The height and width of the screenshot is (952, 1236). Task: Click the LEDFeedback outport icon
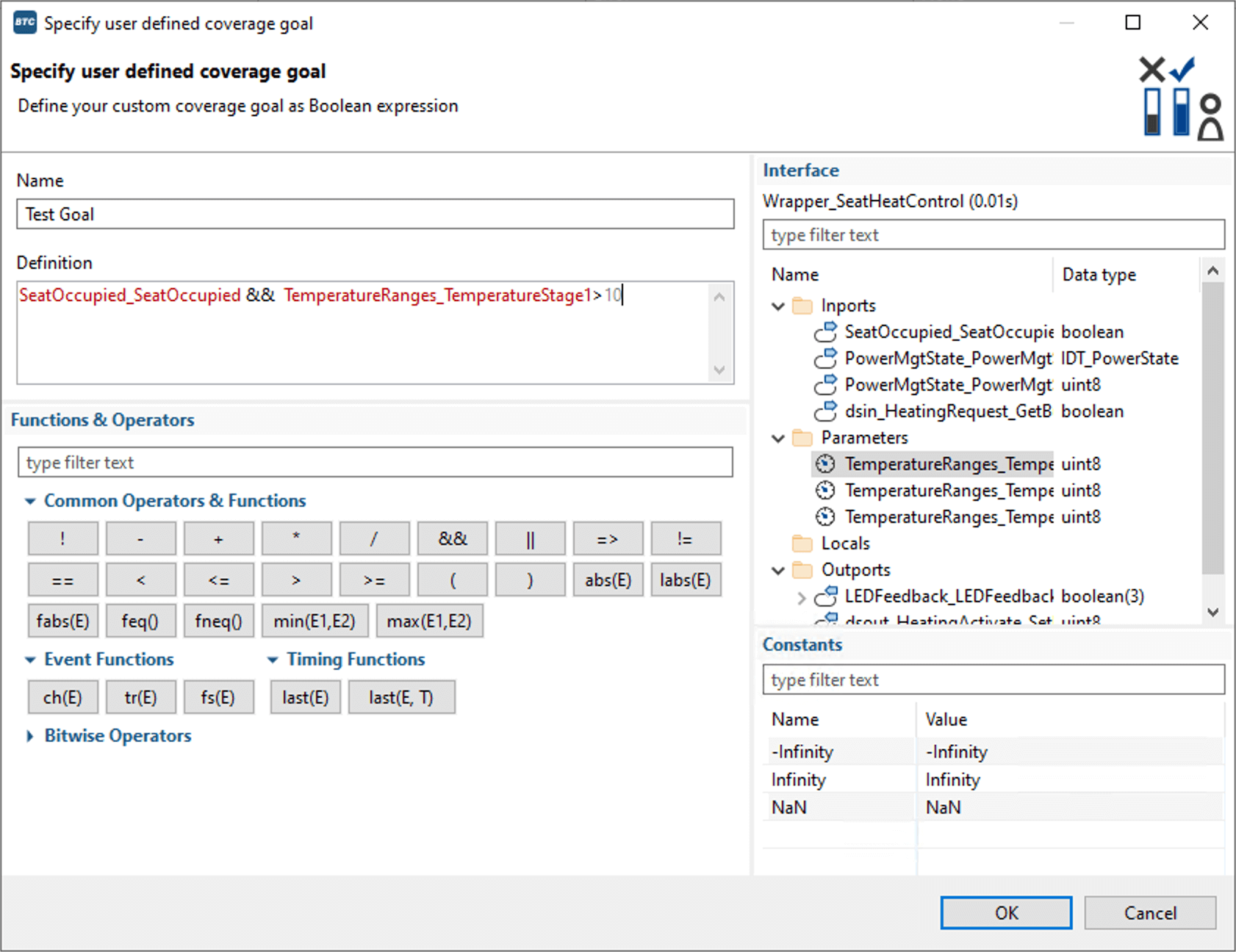click(826, 596)
